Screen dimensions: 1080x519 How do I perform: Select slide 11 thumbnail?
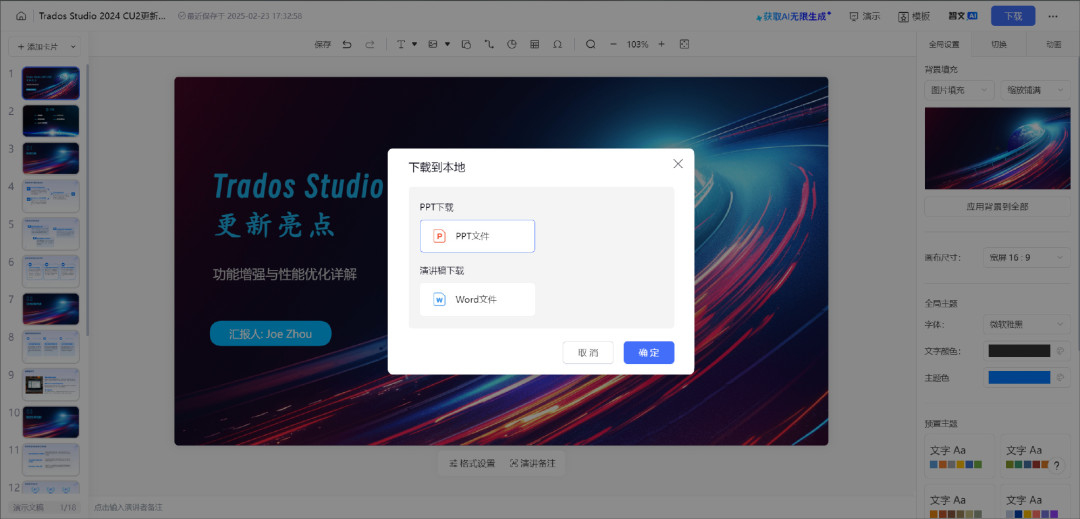(51, 460)
